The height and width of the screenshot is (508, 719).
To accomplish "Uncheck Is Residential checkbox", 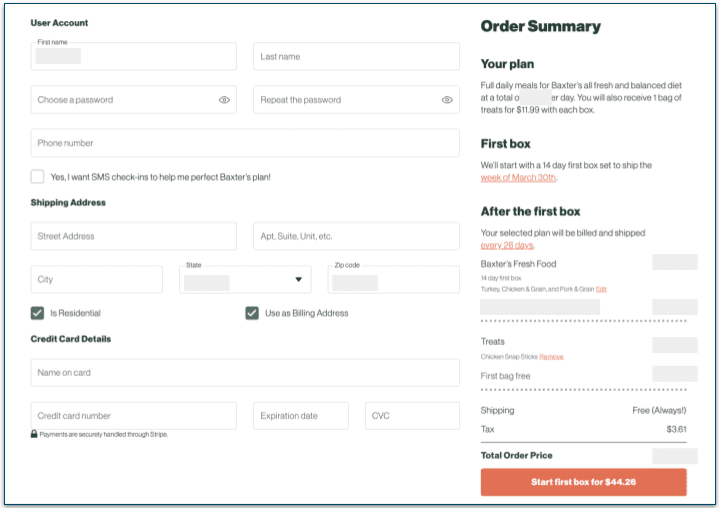I will [38, 313].
